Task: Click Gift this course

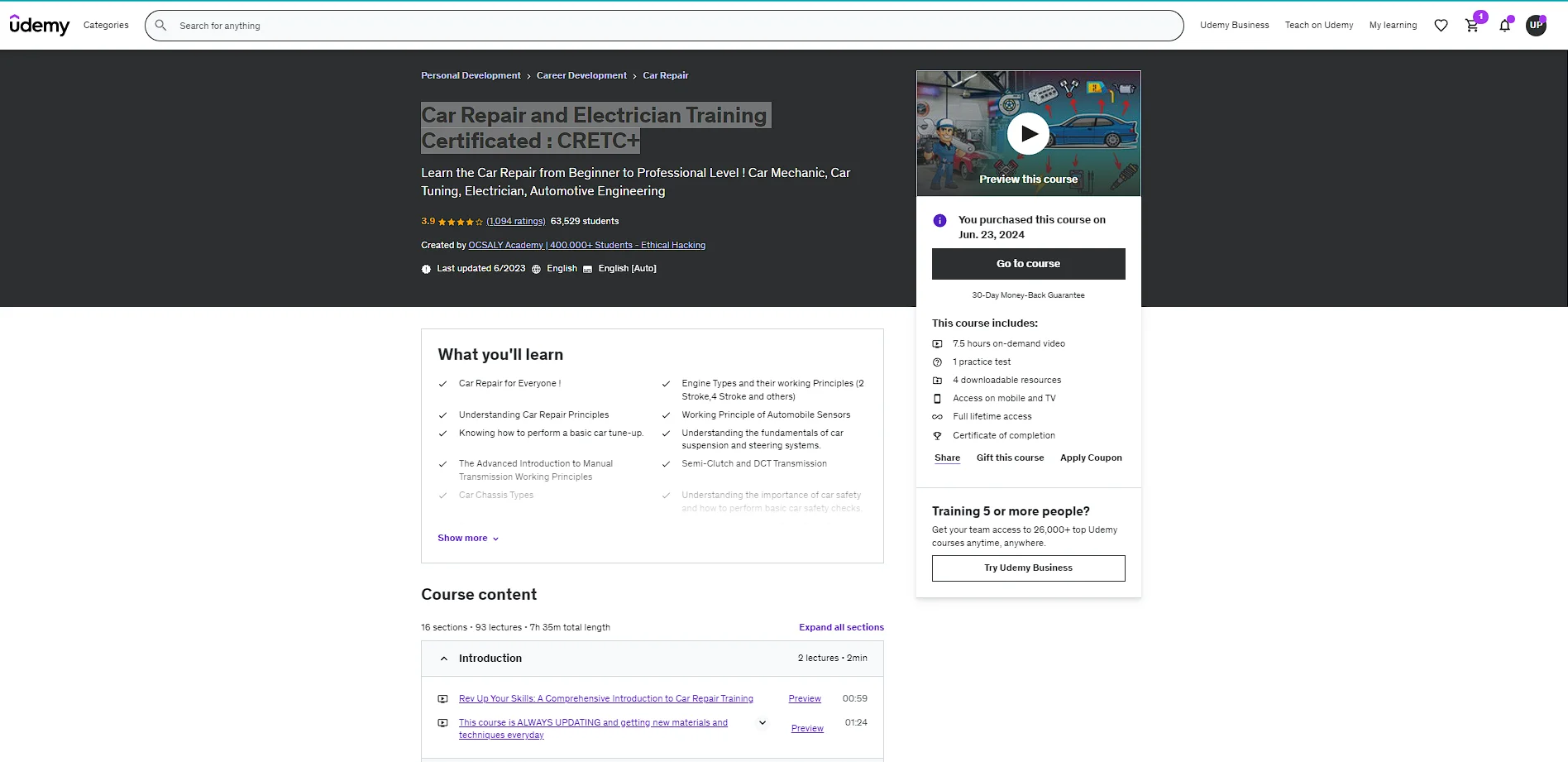Action: click(1010, 458)
